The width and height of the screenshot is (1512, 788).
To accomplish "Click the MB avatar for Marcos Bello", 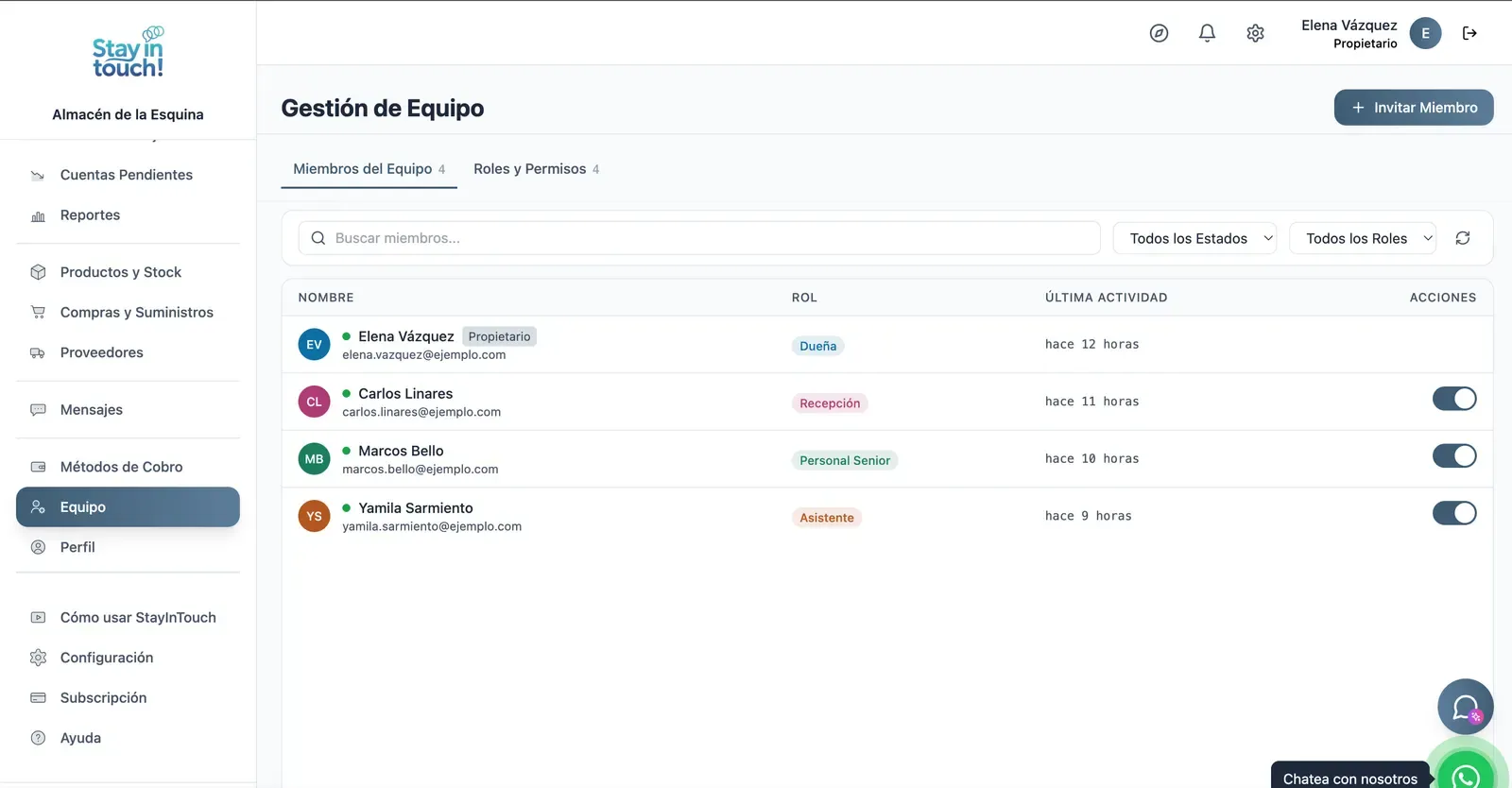I will point(314,459).
